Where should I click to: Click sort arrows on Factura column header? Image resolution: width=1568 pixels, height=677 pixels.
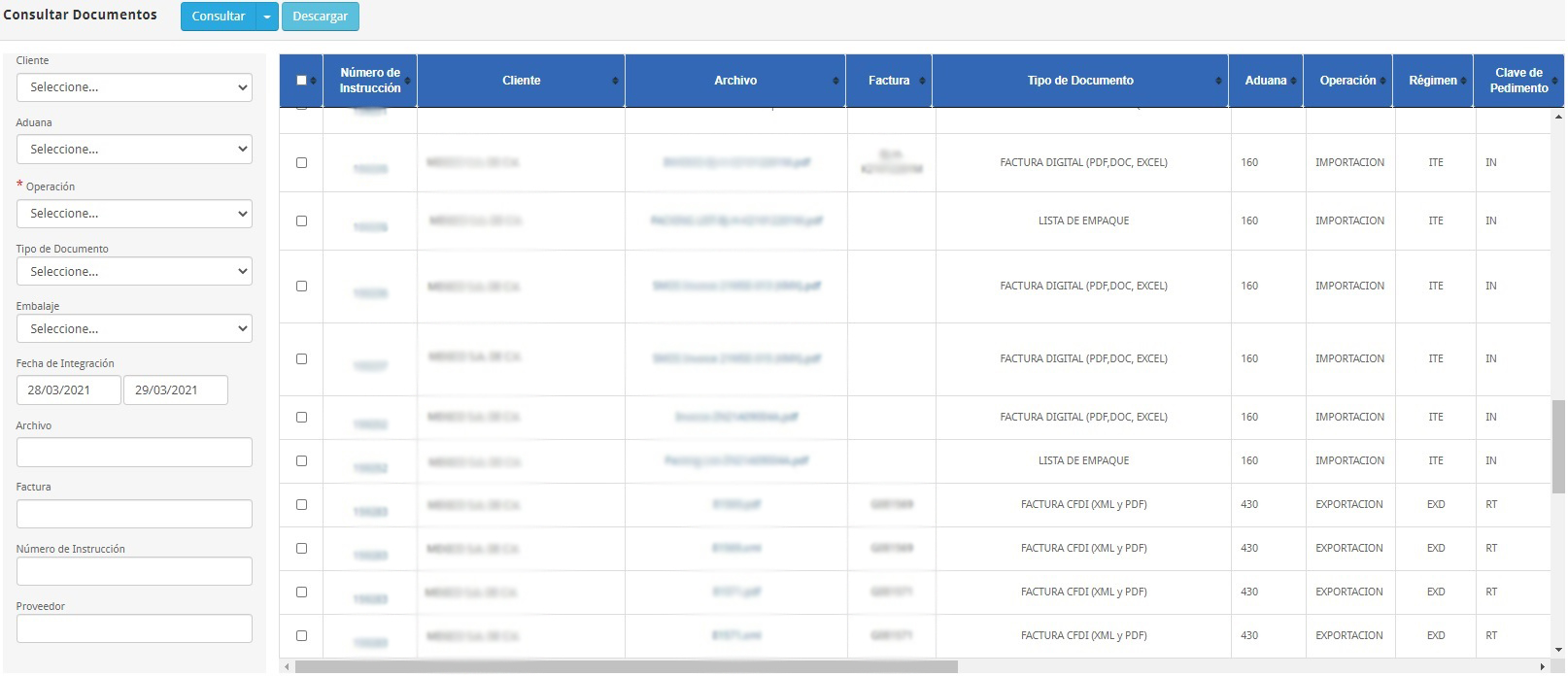click(922, 81)
